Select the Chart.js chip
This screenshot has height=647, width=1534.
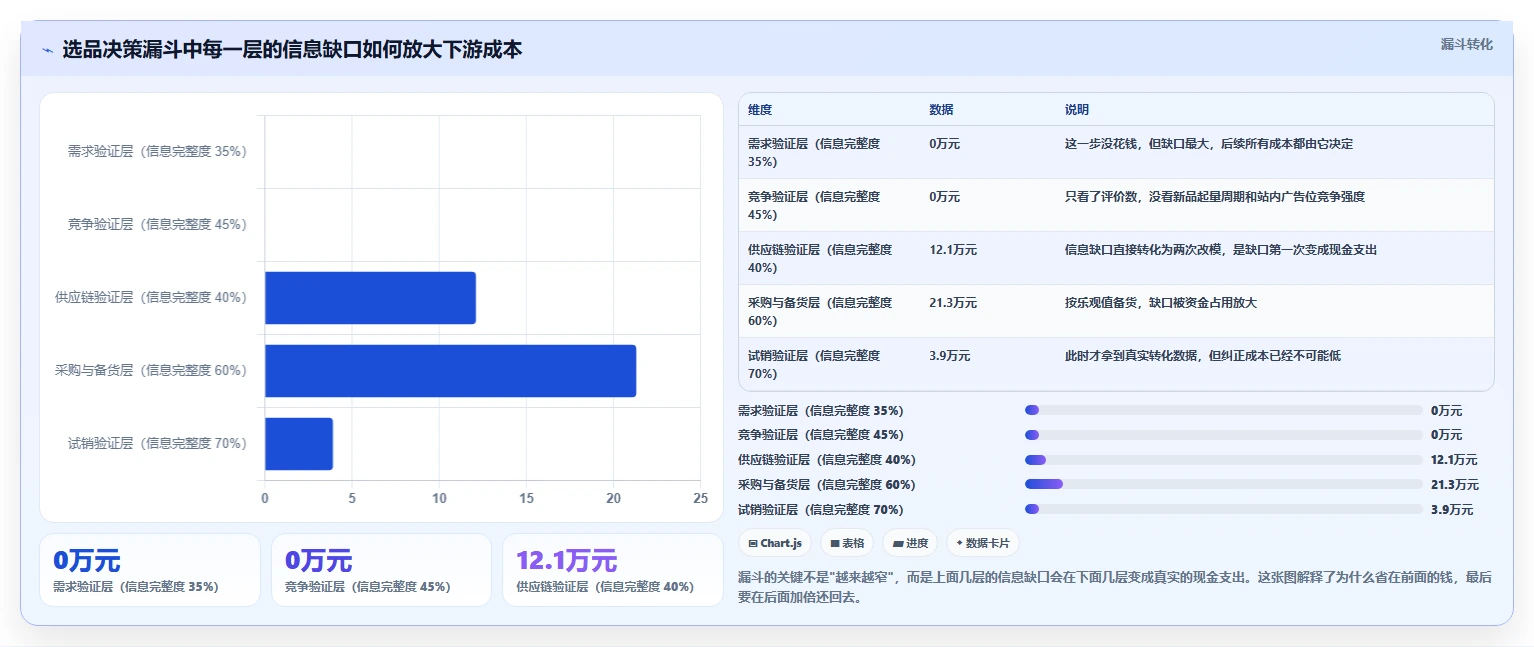(775, 543)
